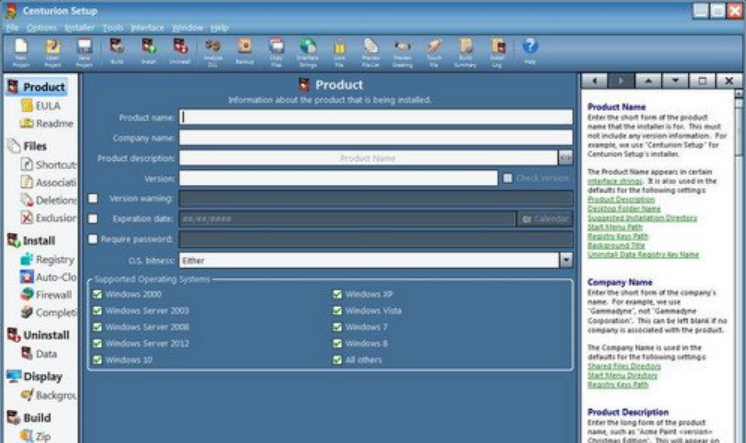746x443 pixels.
Task: Click the Save Project toolbar icon
Action: 84,52
